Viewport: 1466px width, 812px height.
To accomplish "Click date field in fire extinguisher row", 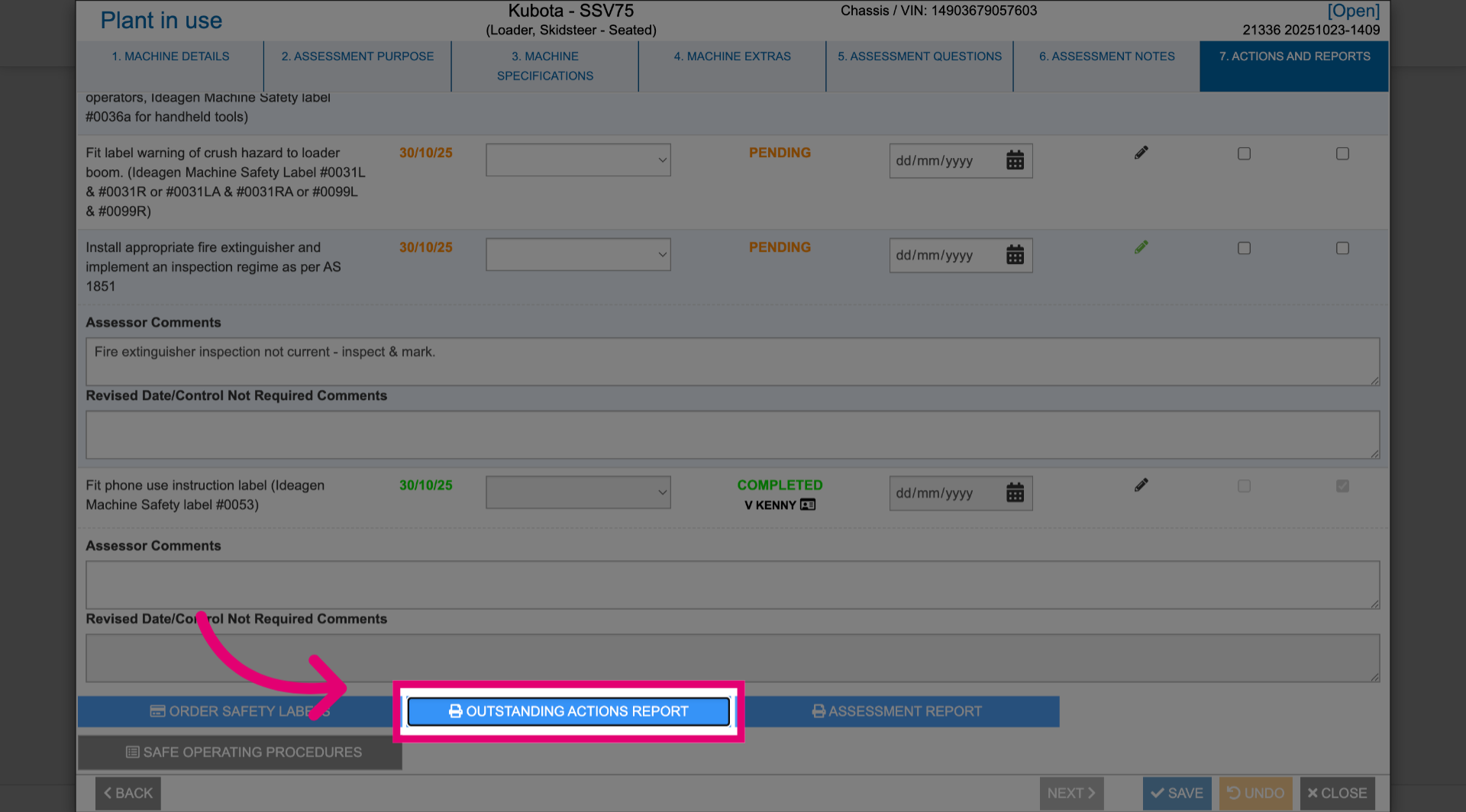I will pyautogui.click(x=961, y=255).
